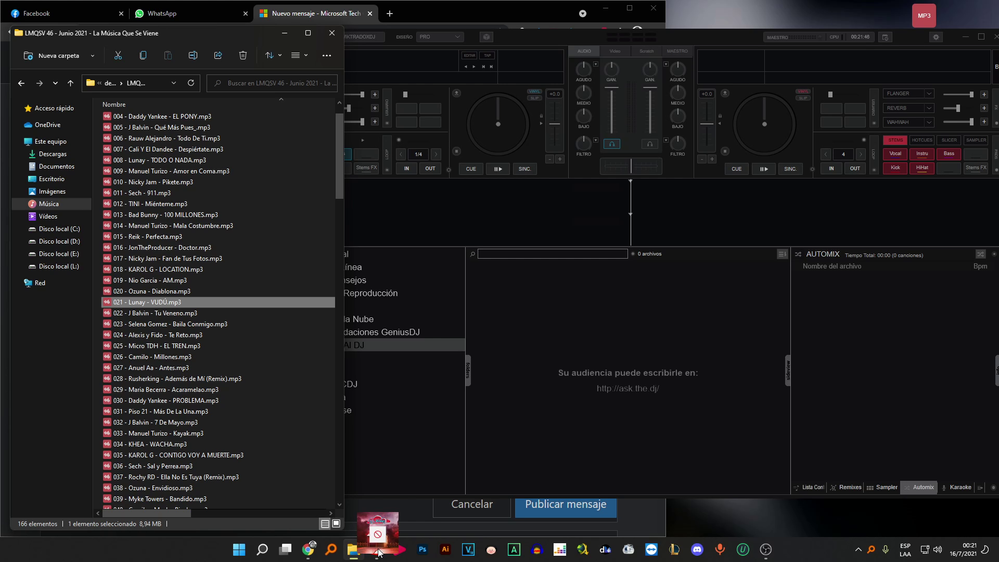Screen dimensions: 999x562
Task: Open VirtualDJ settings gear icon
Action: pyautogui.click(x=936, y=37)
